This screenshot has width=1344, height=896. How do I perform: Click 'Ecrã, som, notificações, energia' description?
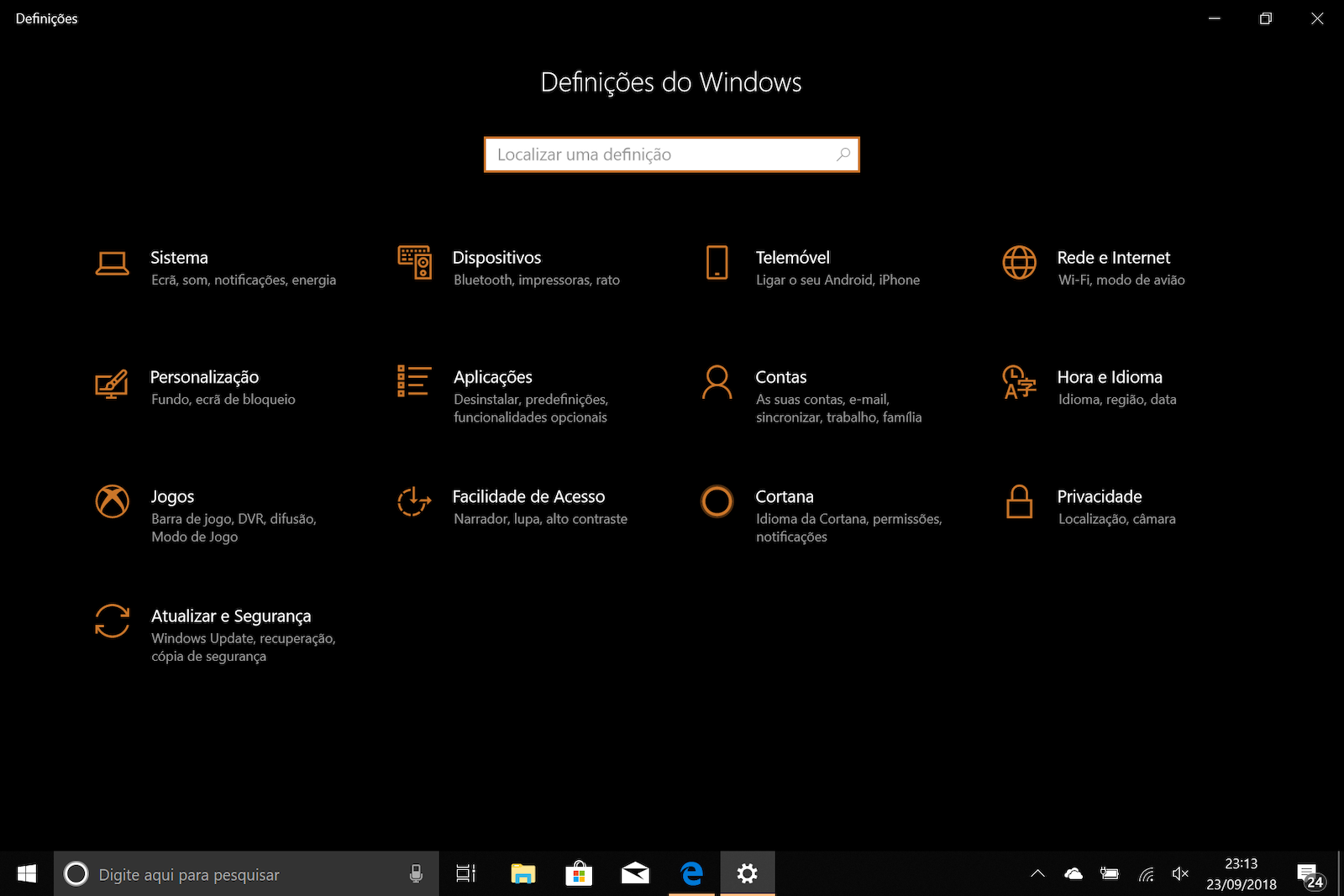tap(244, 280)
